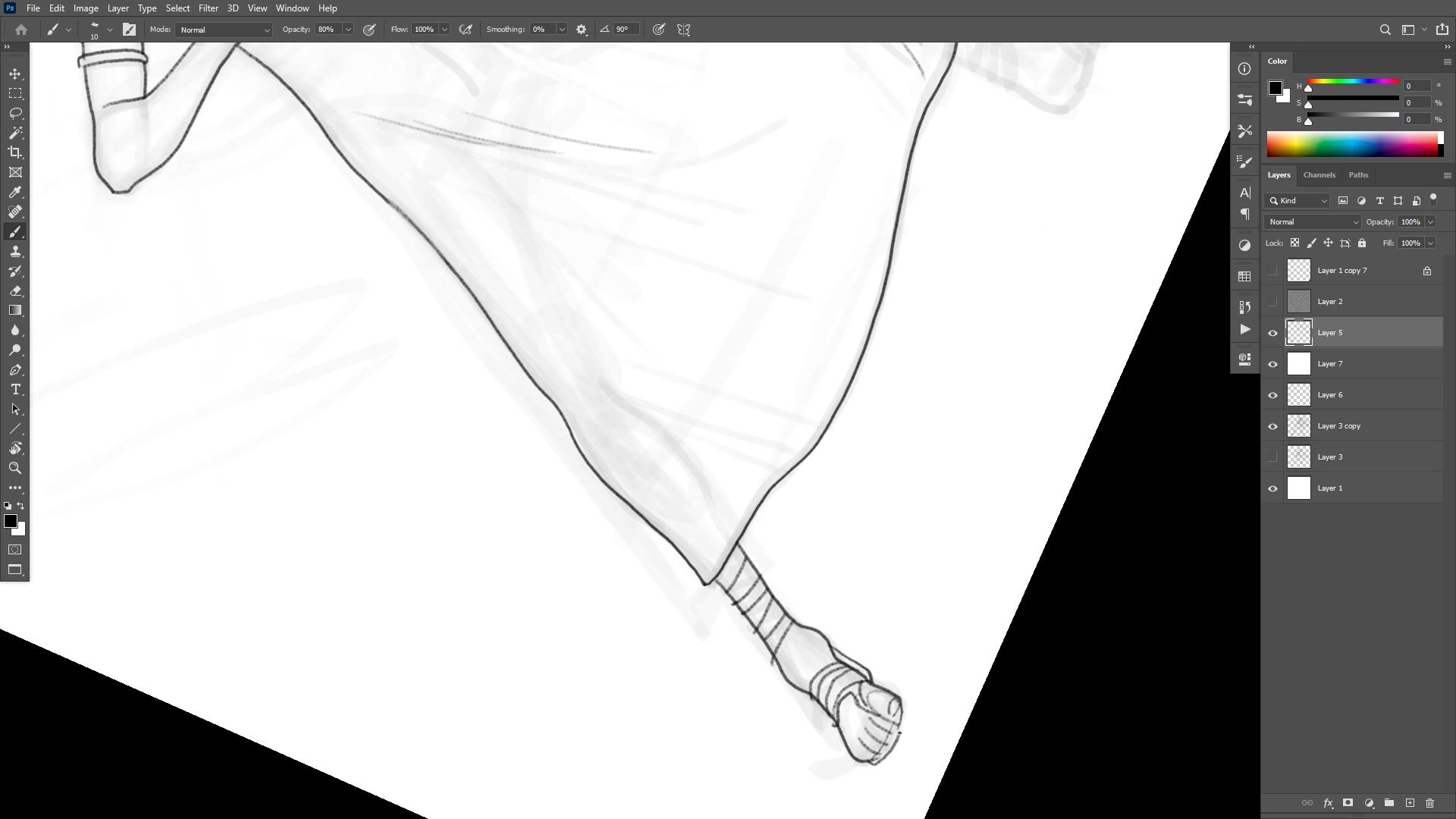Viewport: 1456px width, 819px height.
Task: Select Layer 3 copy in layers list
Action: tap(1338, 426)
